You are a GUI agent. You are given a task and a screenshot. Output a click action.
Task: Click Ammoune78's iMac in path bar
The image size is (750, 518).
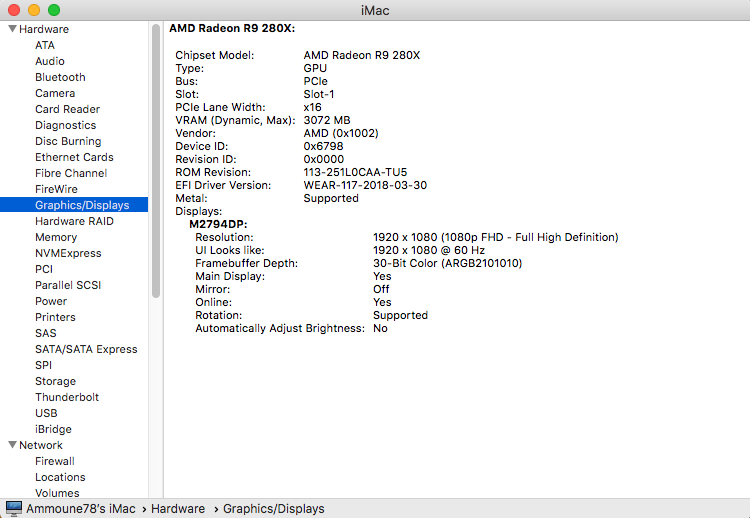80,508
